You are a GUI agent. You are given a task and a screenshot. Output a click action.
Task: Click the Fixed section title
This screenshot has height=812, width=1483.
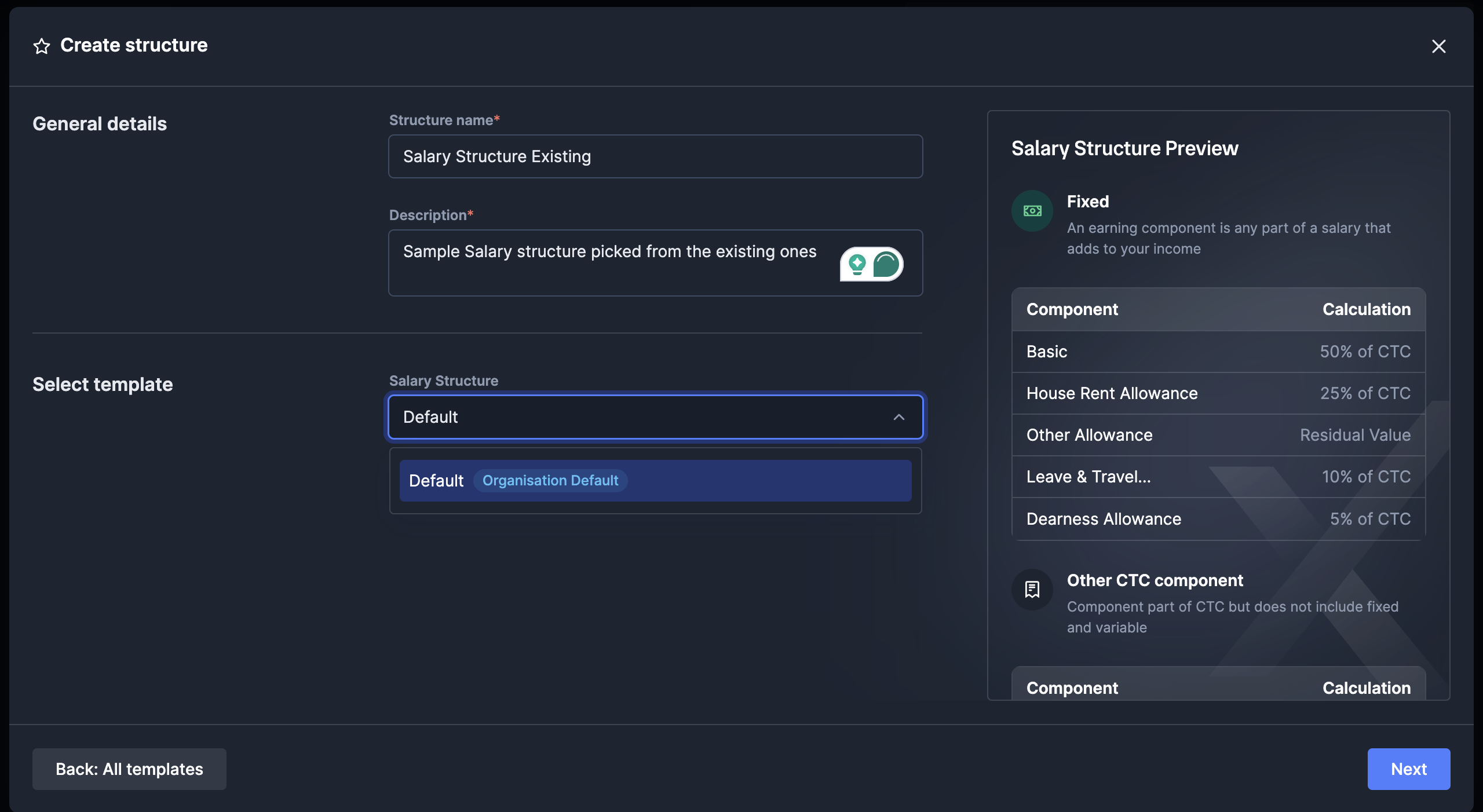(1088, 202)
